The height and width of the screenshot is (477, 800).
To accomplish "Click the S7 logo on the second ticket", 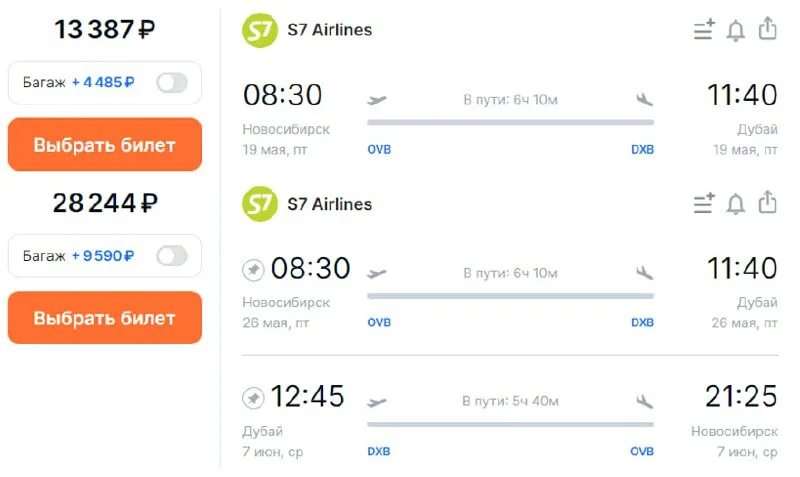I will point(260,204).
